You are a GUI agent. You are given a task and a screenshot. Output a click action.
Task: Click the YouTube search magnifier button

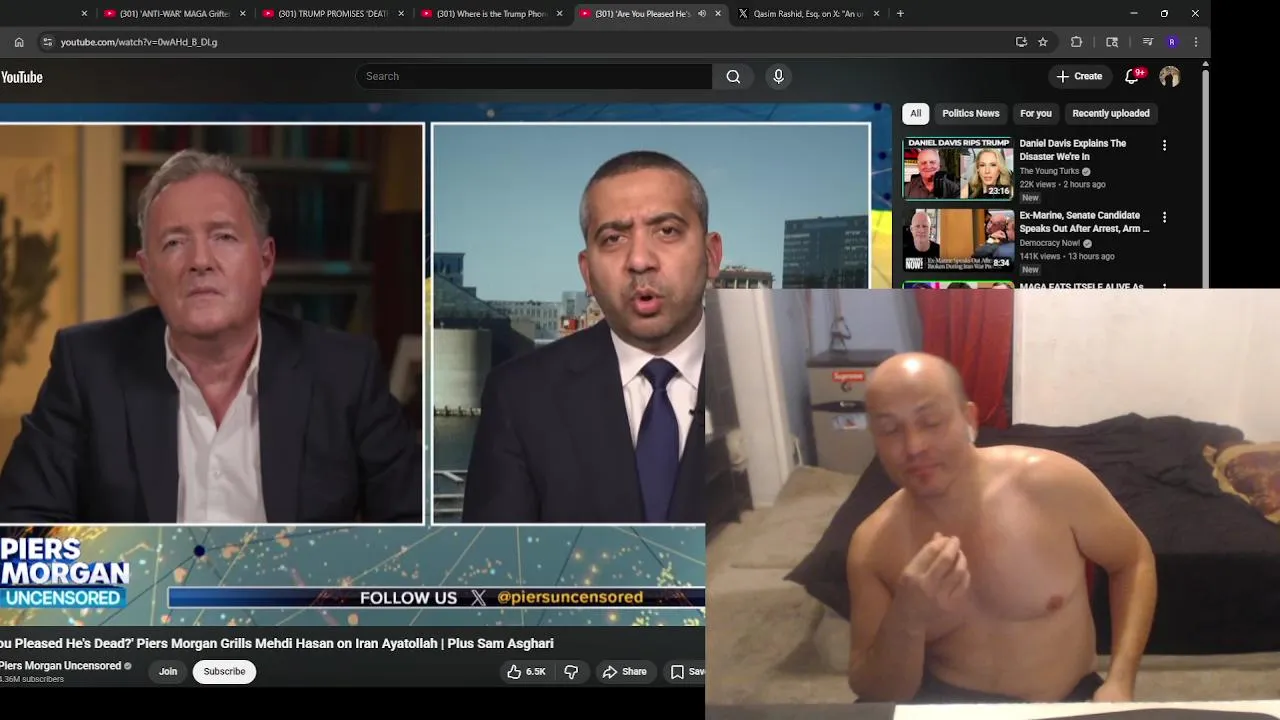point(733,76)
